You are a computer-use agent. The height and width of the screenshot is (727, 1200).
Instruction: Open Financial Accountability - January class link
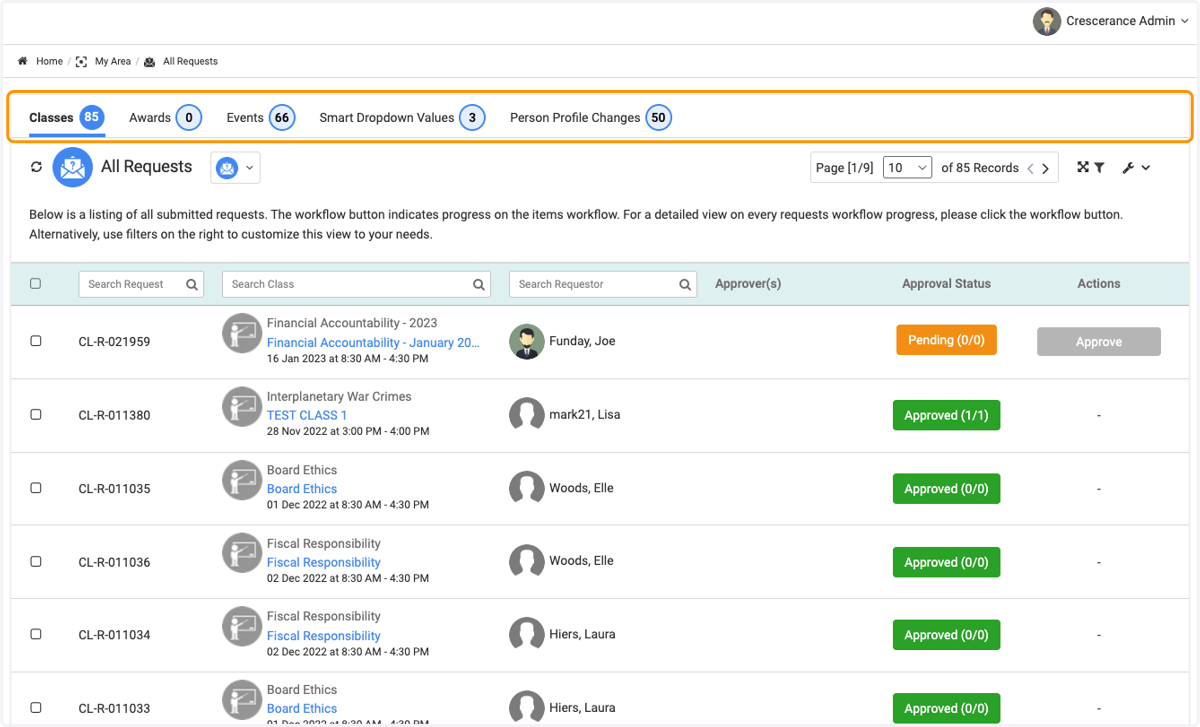[373, 342]
